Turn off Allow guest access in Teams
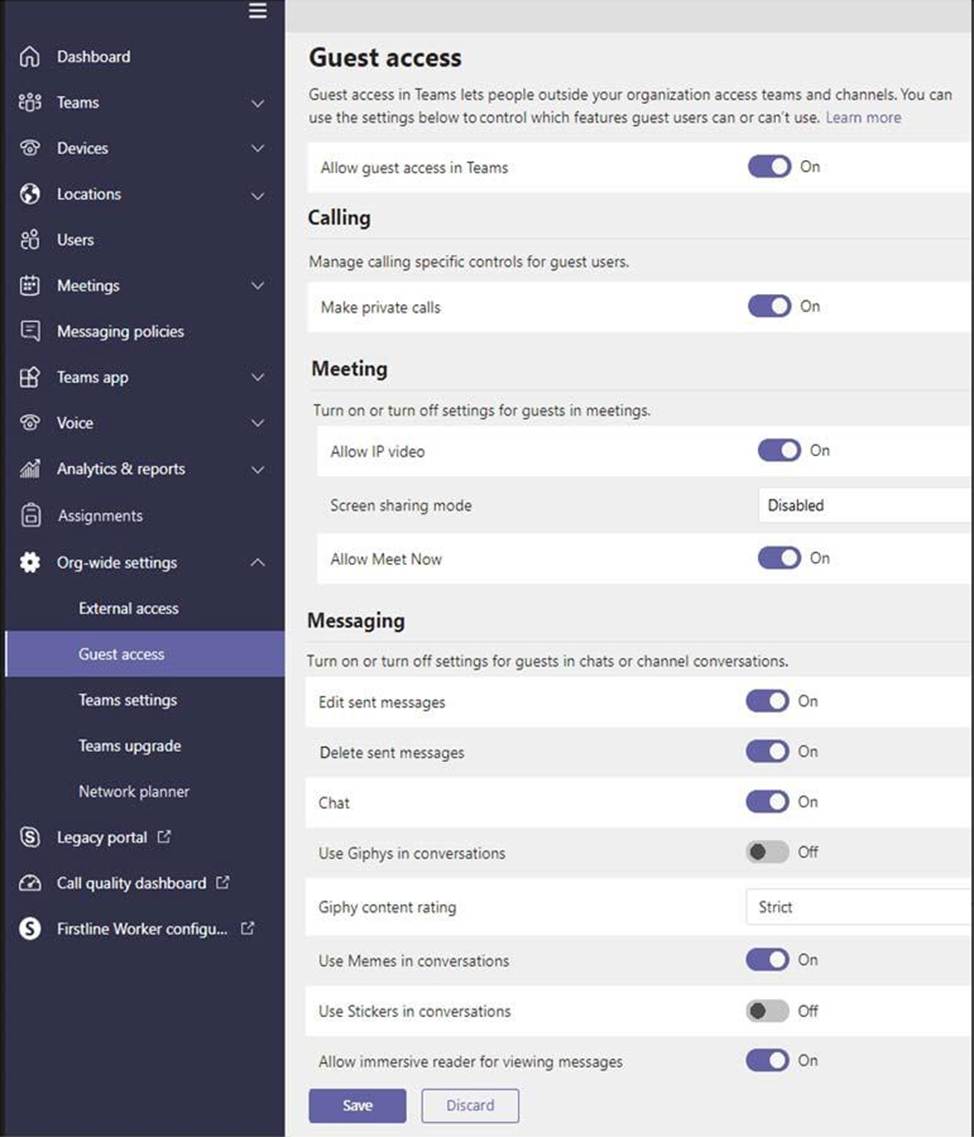This screenshot has height=1137, width=974. pyautogui.click(x=769, y=167)
